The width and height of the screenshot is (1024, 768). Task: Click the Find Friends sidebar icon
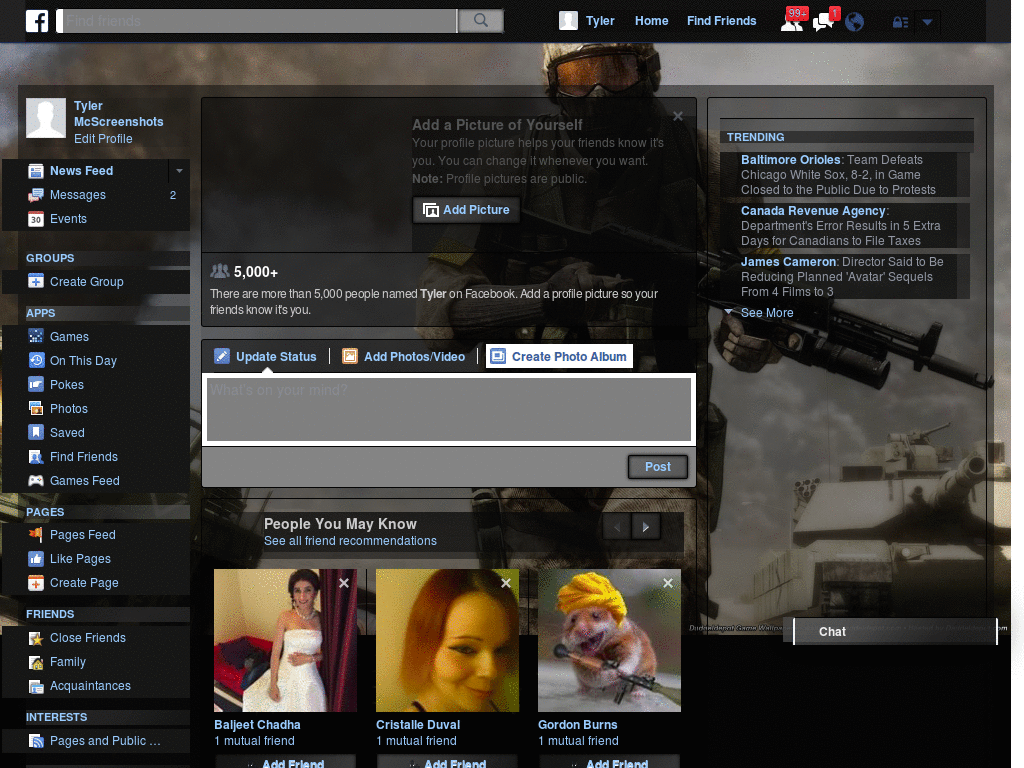point(36,456)
